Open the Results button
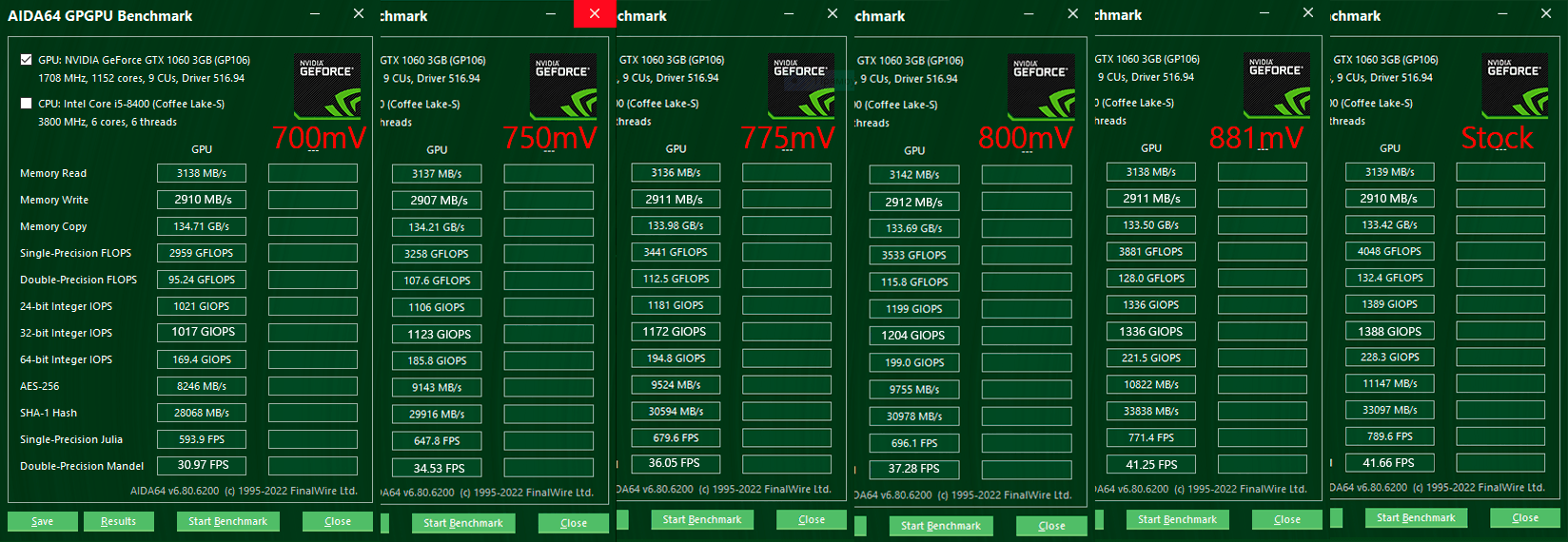The image size is (1568, 542). [119, 521]
